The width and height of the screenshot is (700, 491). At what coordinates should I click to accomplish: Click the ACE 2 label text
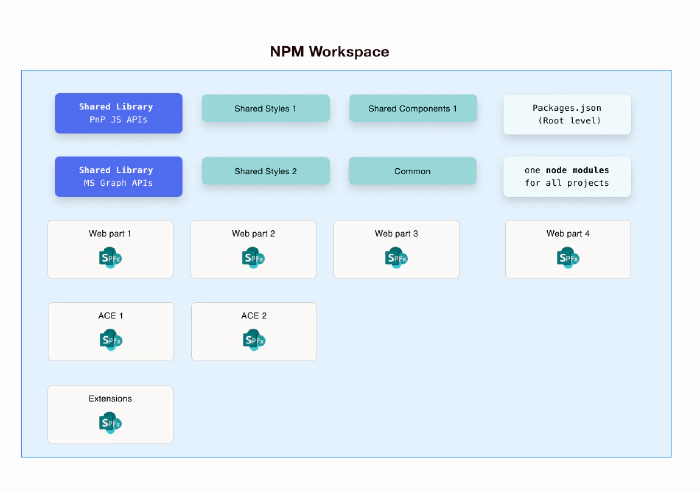pyautogui.click(x=254, y=315)
